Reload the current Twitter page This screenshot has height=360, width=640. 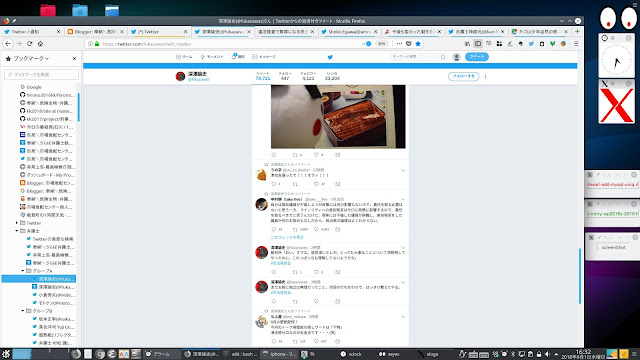pyautogui.click(x=29, y=44)
